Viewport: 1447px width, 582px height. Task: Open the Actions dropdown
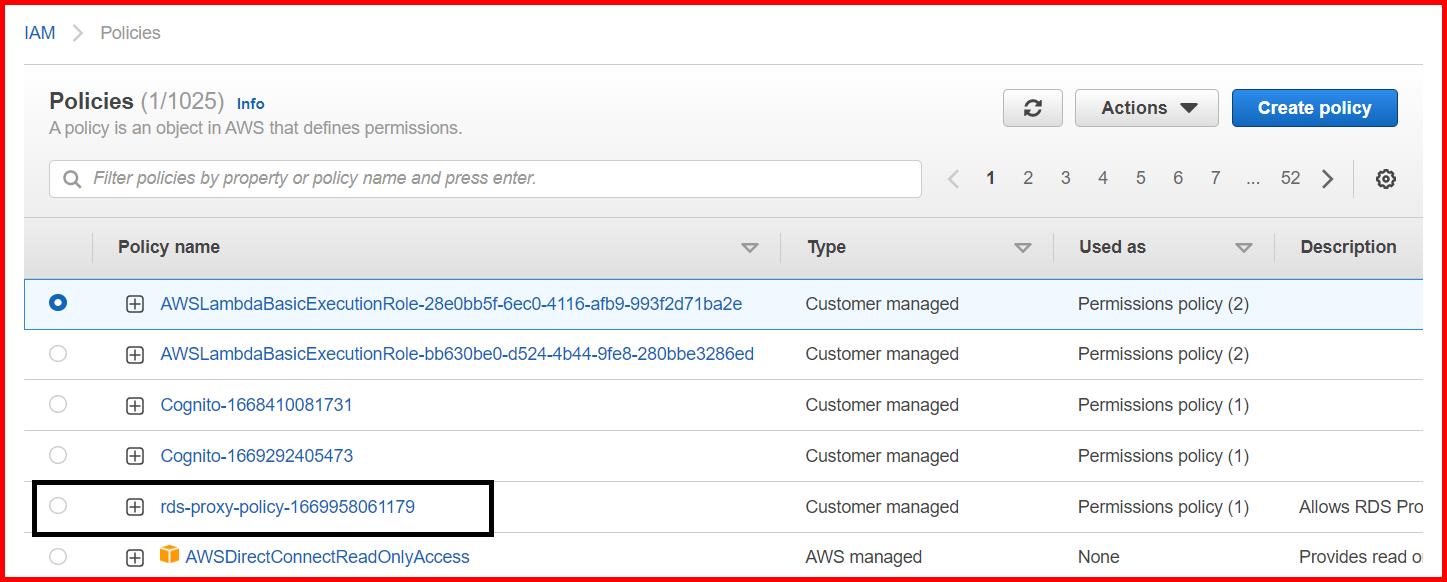point(1146,107)
